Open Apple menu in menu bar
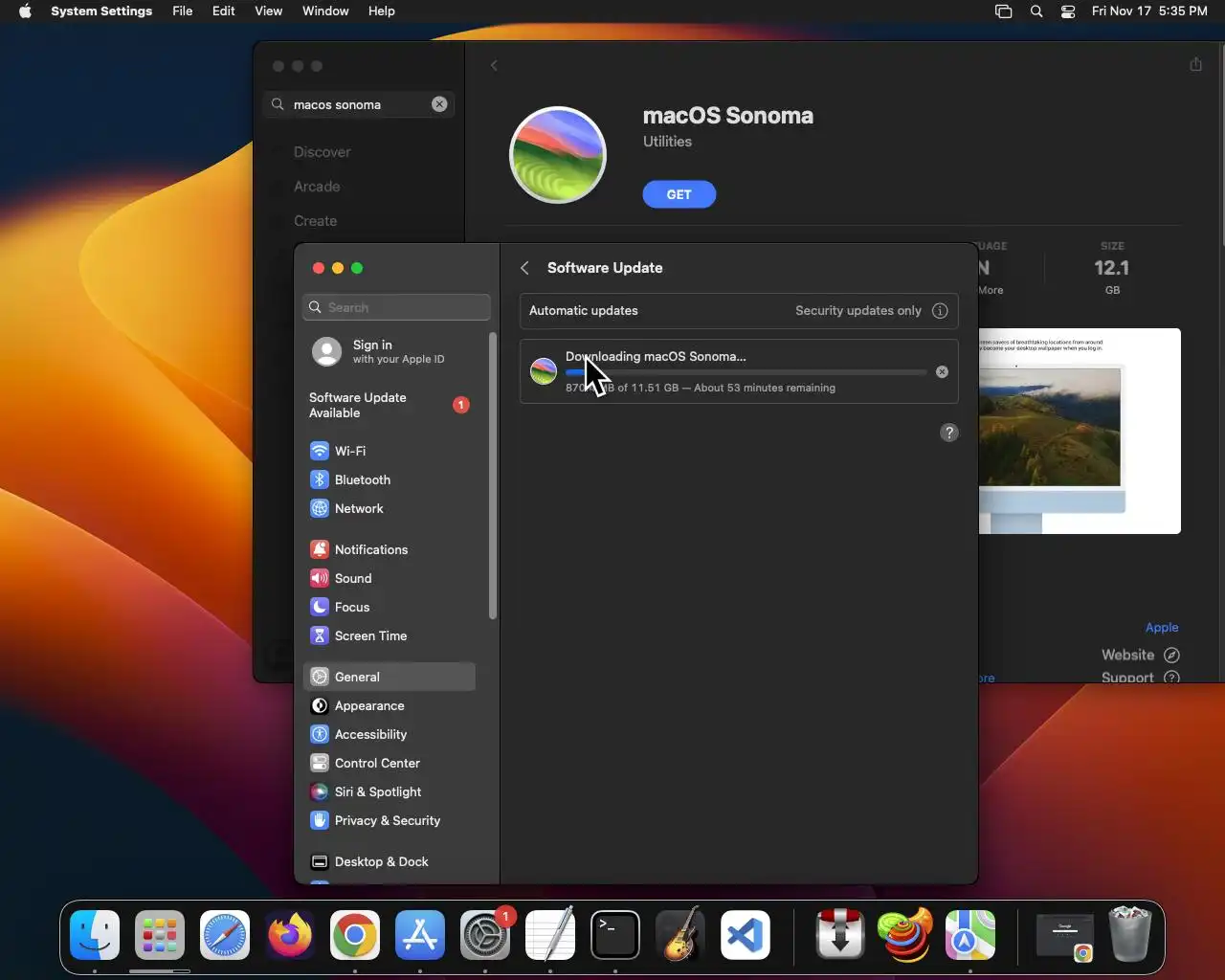 click(x=25, y=11)
